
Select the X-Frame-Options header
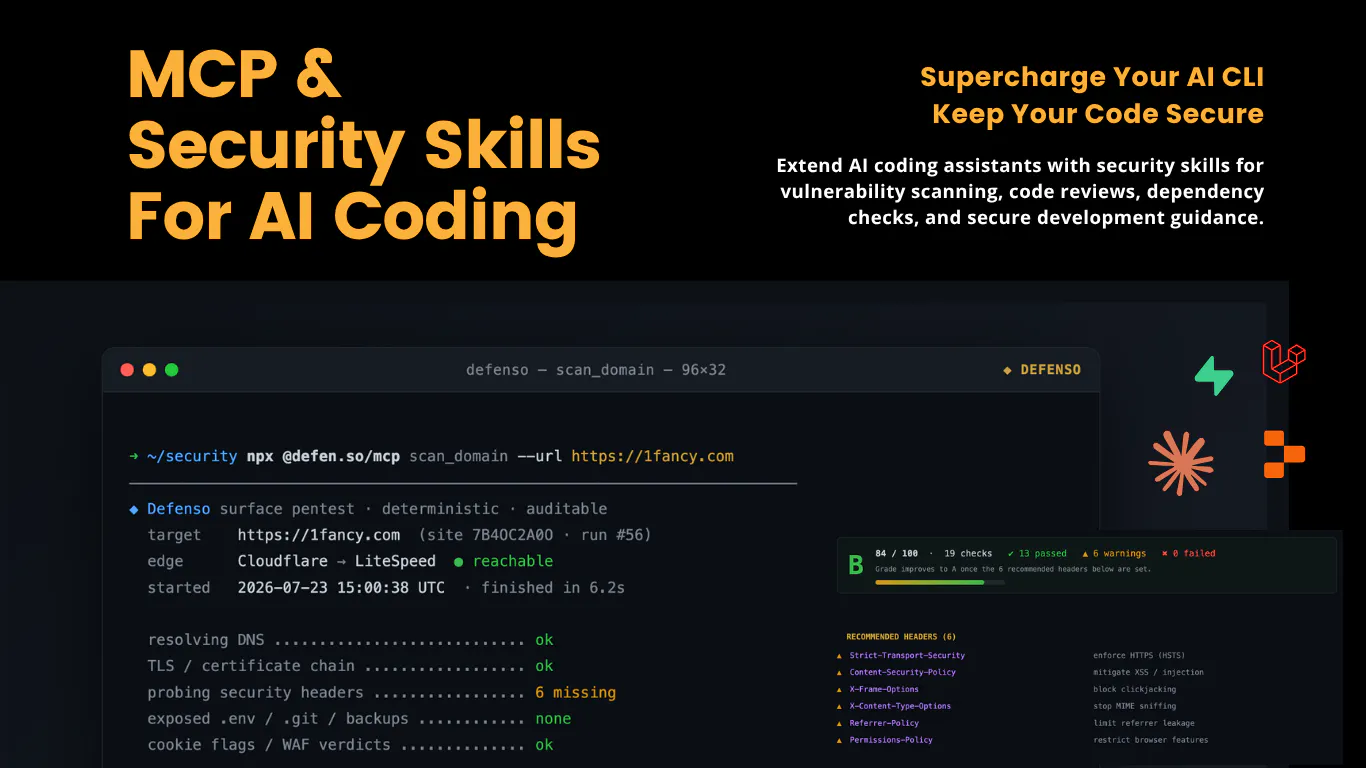point(884,690)
